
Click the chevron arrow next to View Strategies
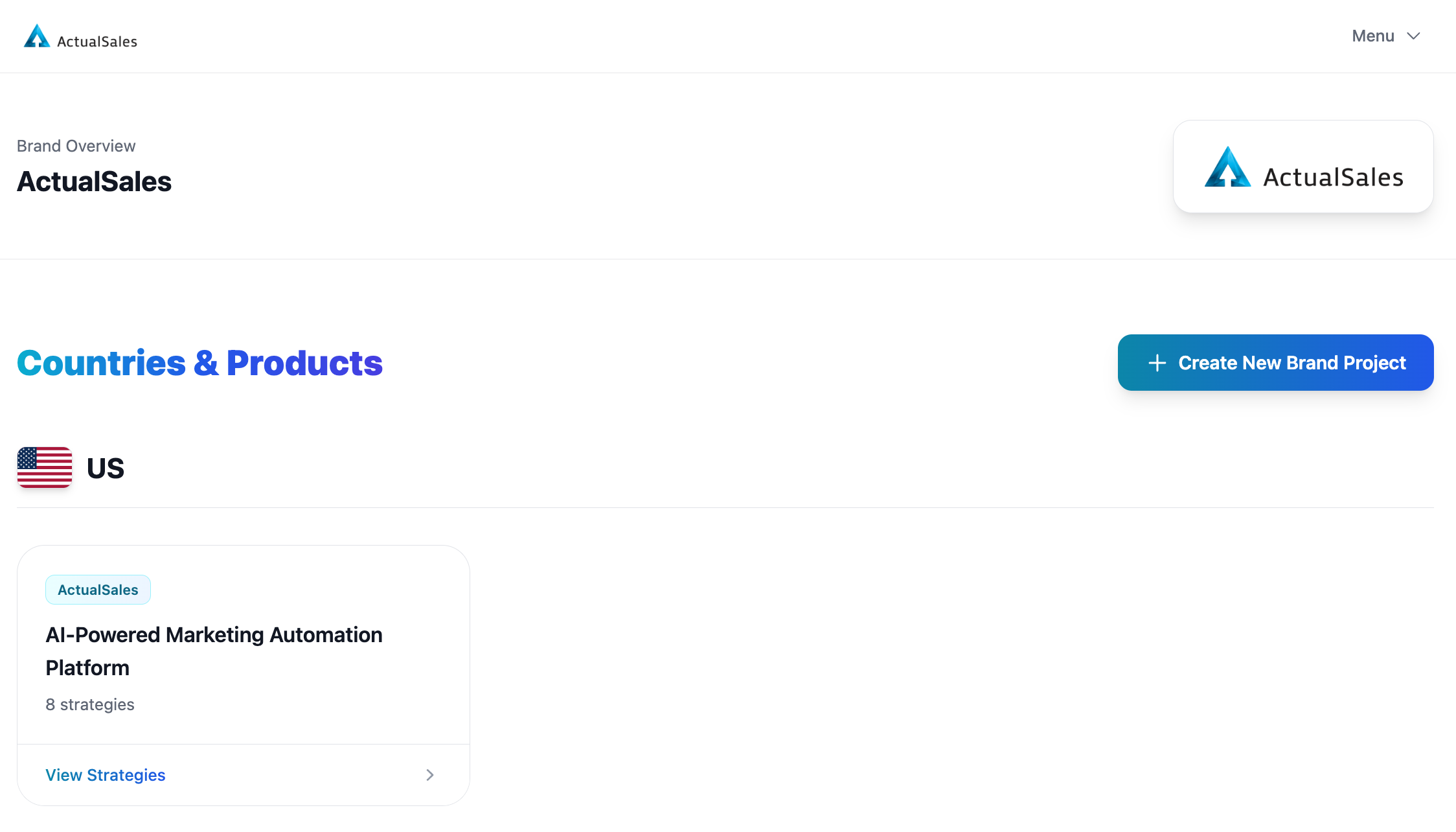click(x=430, y=775)
